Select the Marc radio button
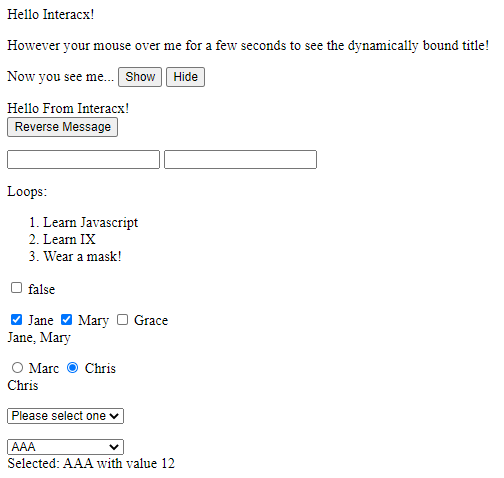This screenshot has height=478, width=504. click(x=17, y=368)
